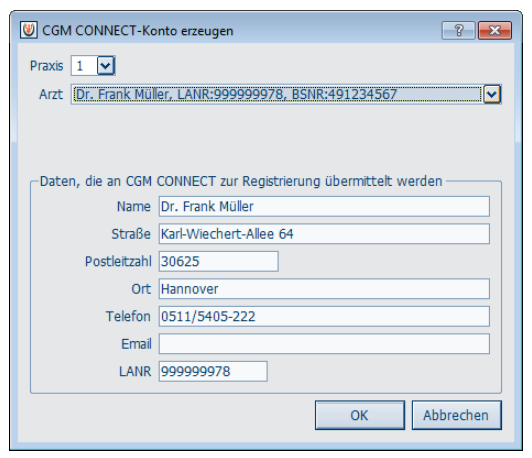Focus the Telefon input field

(324, 316)
